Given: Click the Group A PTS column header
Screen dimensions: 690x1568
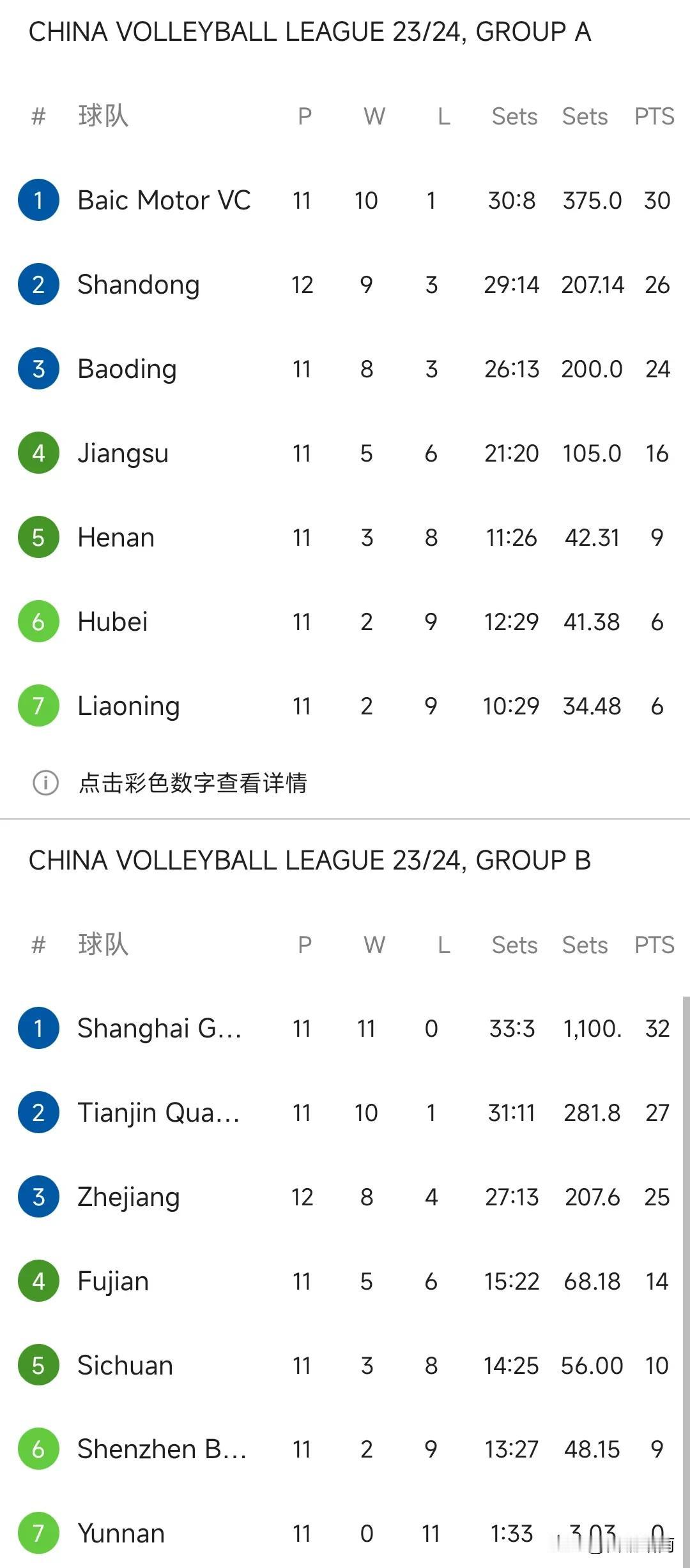Looking at the screenshot, I should [x=654, y=116].
